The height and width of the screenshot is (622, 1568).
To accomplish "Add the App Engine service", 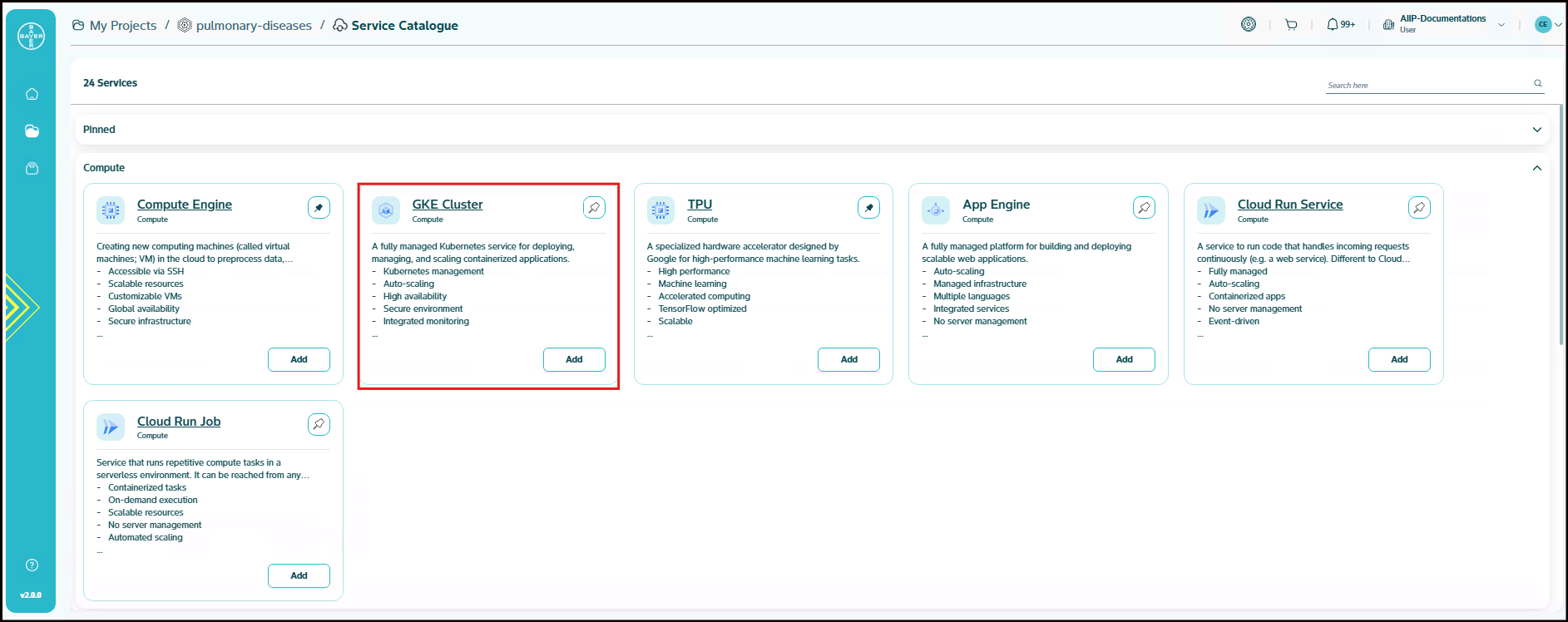I will coord(1124,359).
